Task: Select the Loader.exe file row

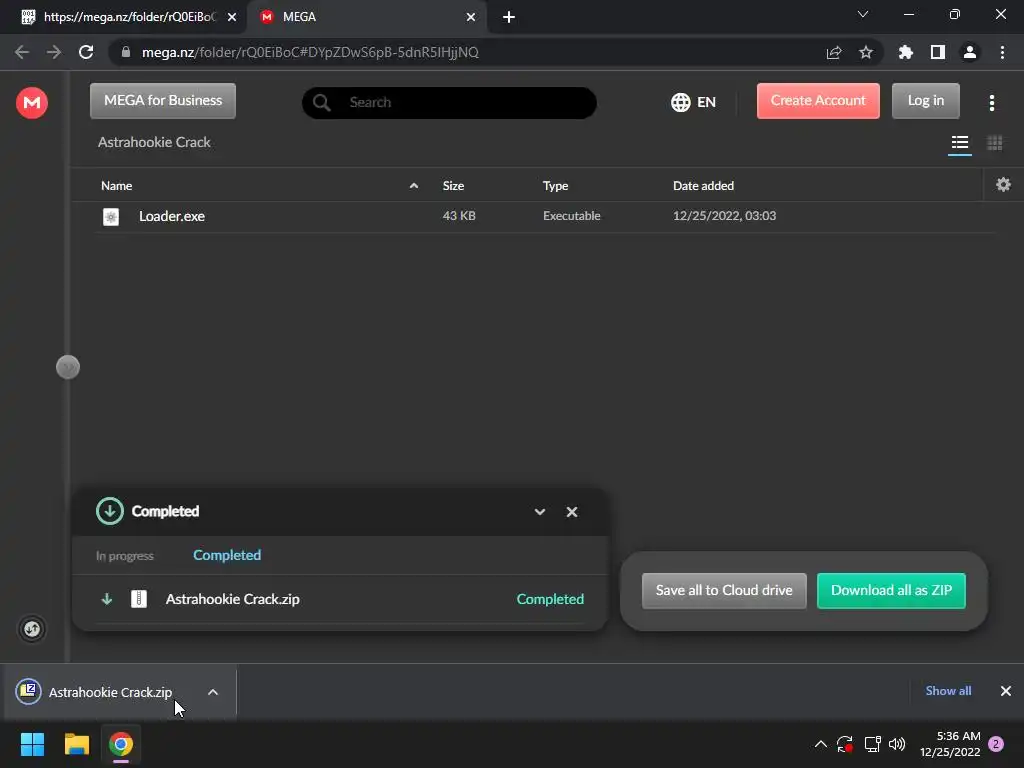Action: tap(546, 216)
